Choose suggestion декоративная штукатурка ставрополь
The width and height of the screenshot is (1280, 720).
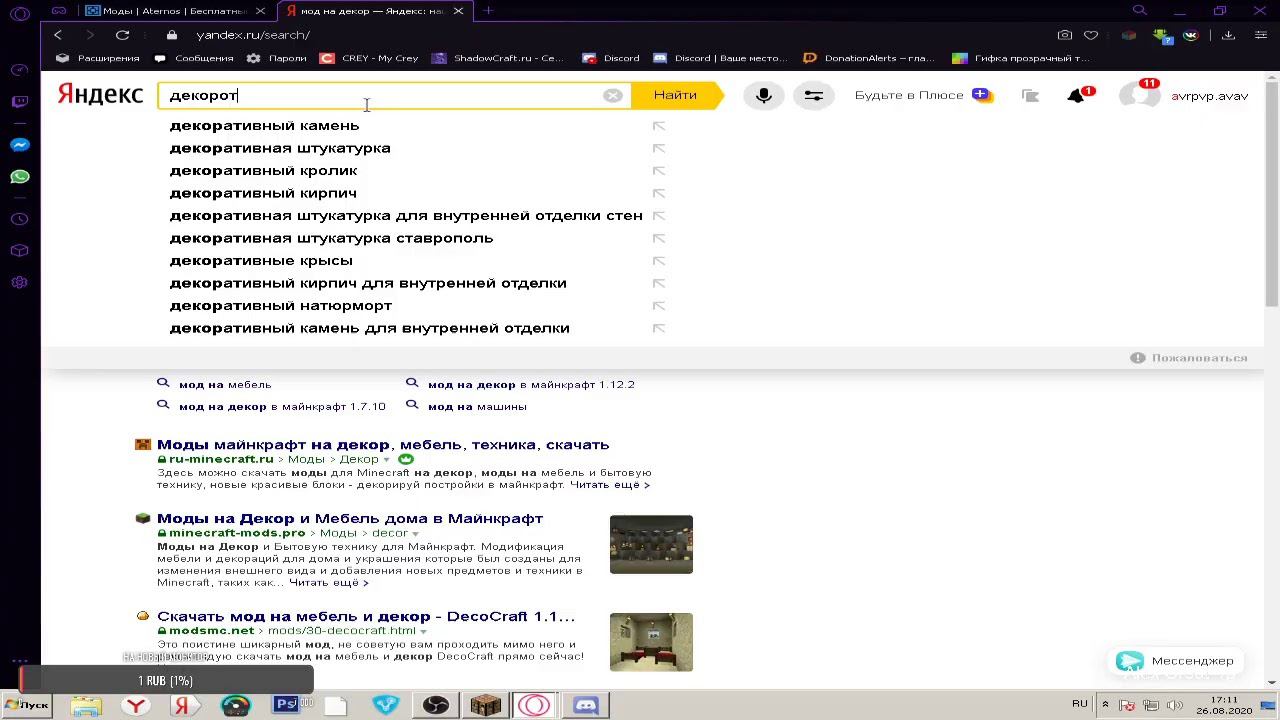(x=331, y=238)
